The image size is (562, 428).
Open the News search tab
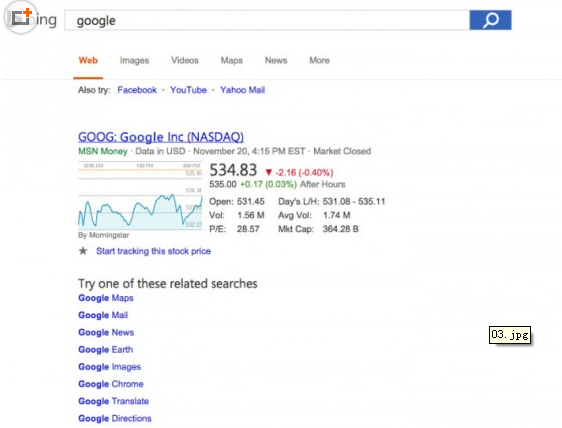276,60
